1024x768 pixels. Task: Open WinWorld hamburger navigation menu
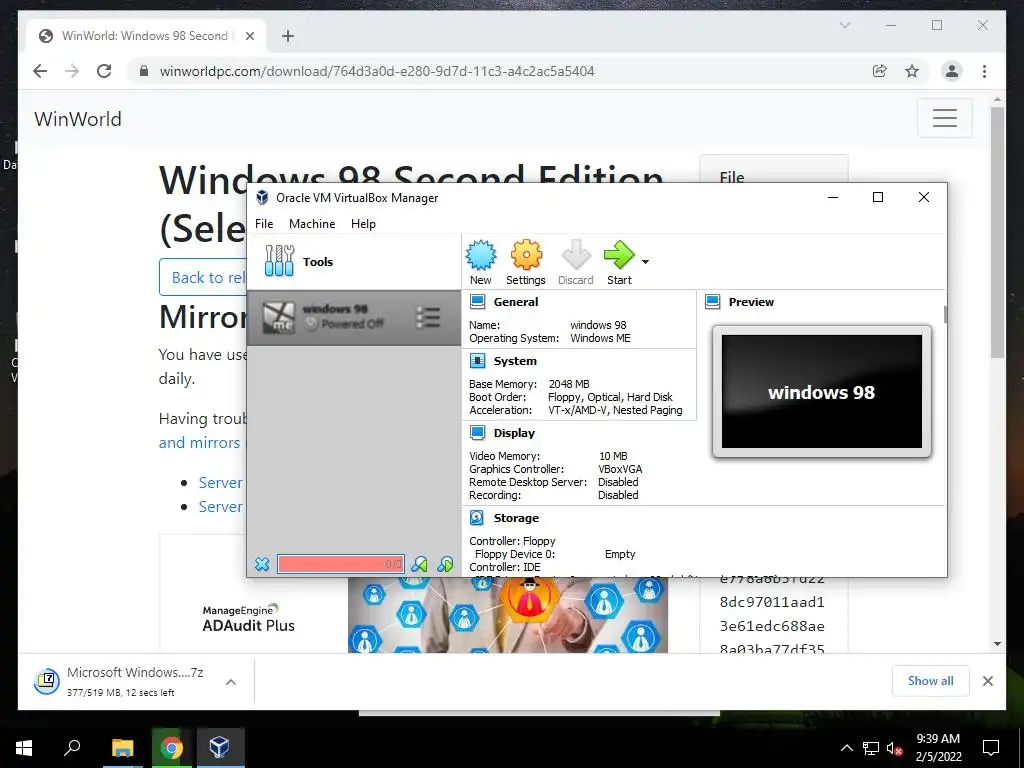[x=944, y=118]
